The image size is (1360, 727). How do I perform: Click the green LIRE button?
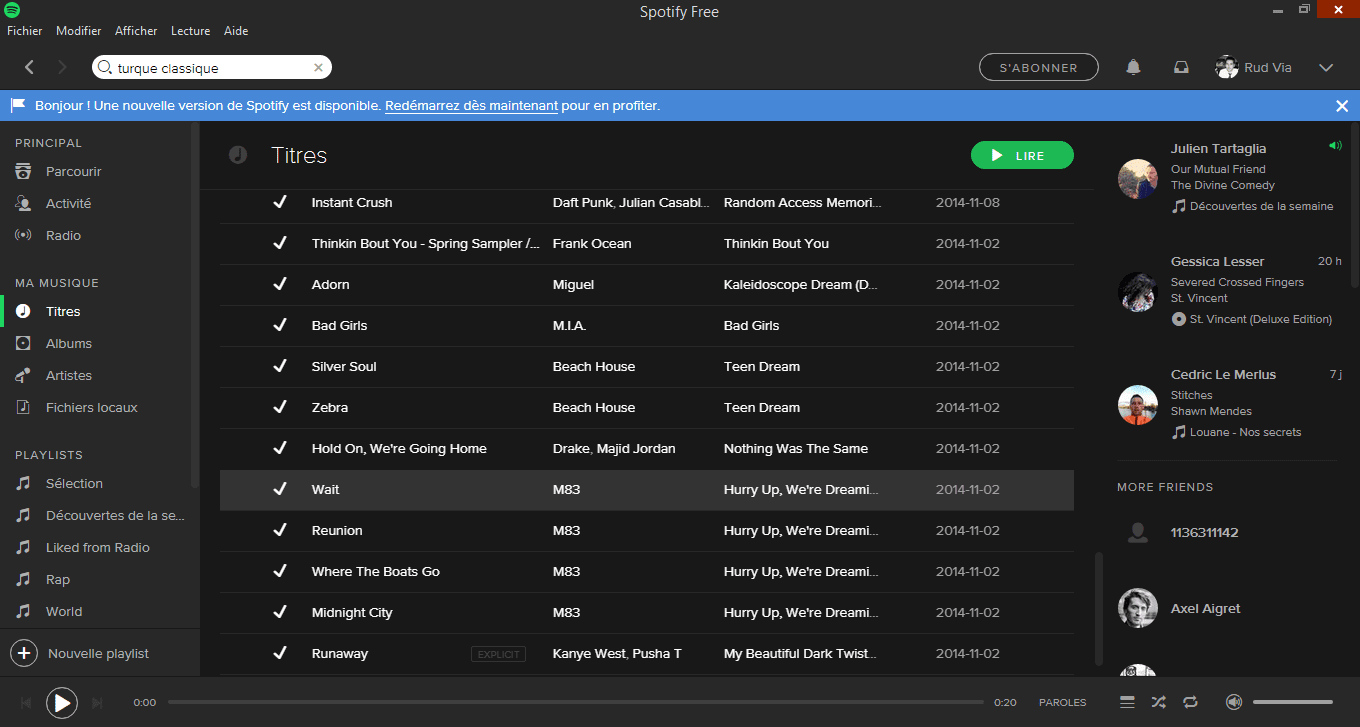pos(1022,155)
